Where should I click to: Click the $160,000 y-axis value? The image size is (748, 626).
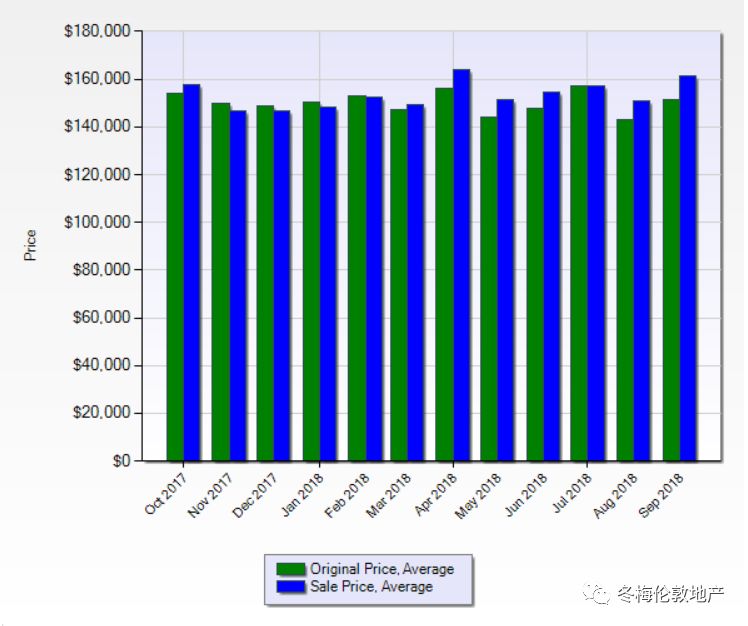coord(97,79)
